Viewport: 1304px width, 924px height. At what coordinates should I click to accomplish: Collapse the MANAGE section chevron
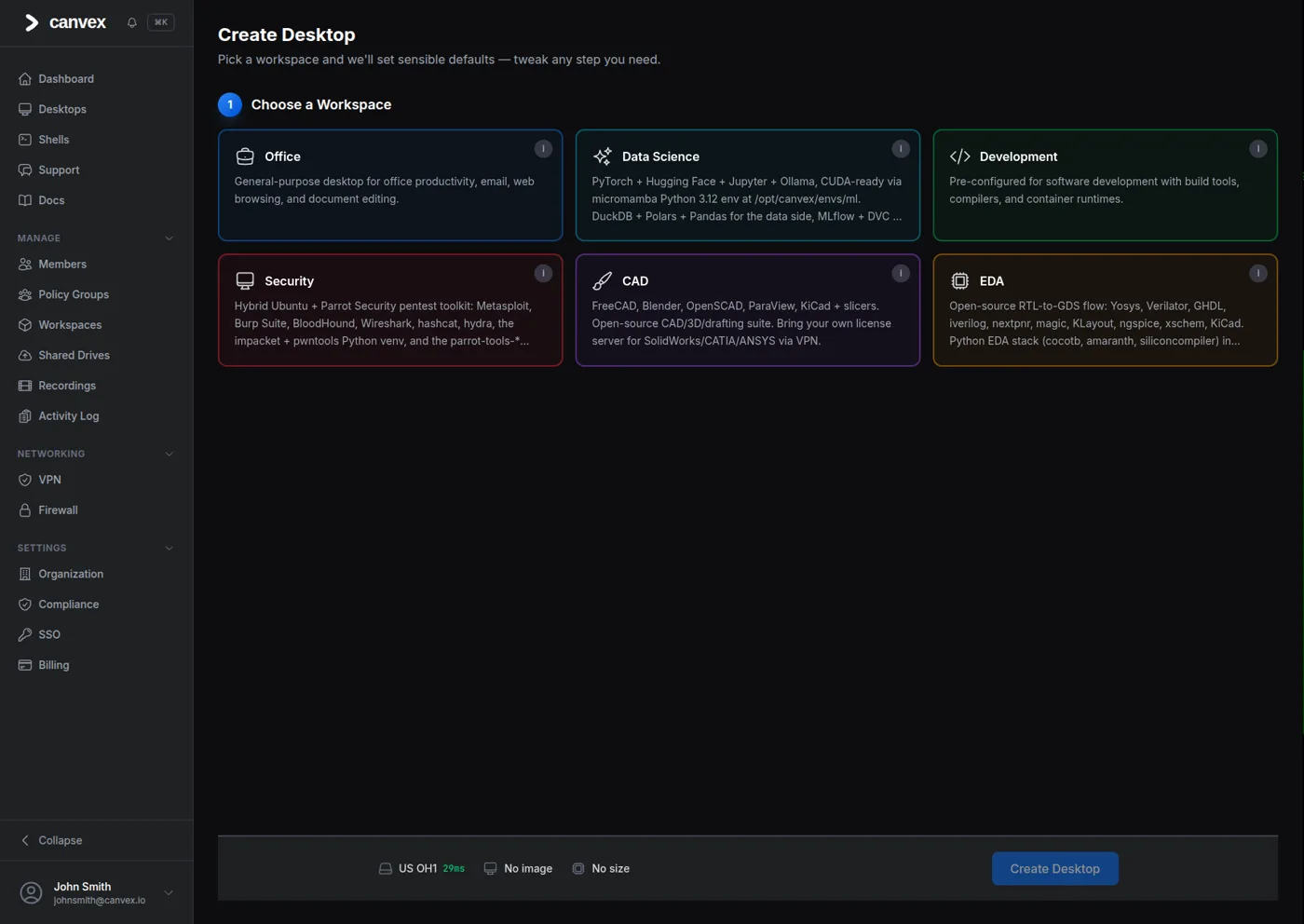(169, 238)
